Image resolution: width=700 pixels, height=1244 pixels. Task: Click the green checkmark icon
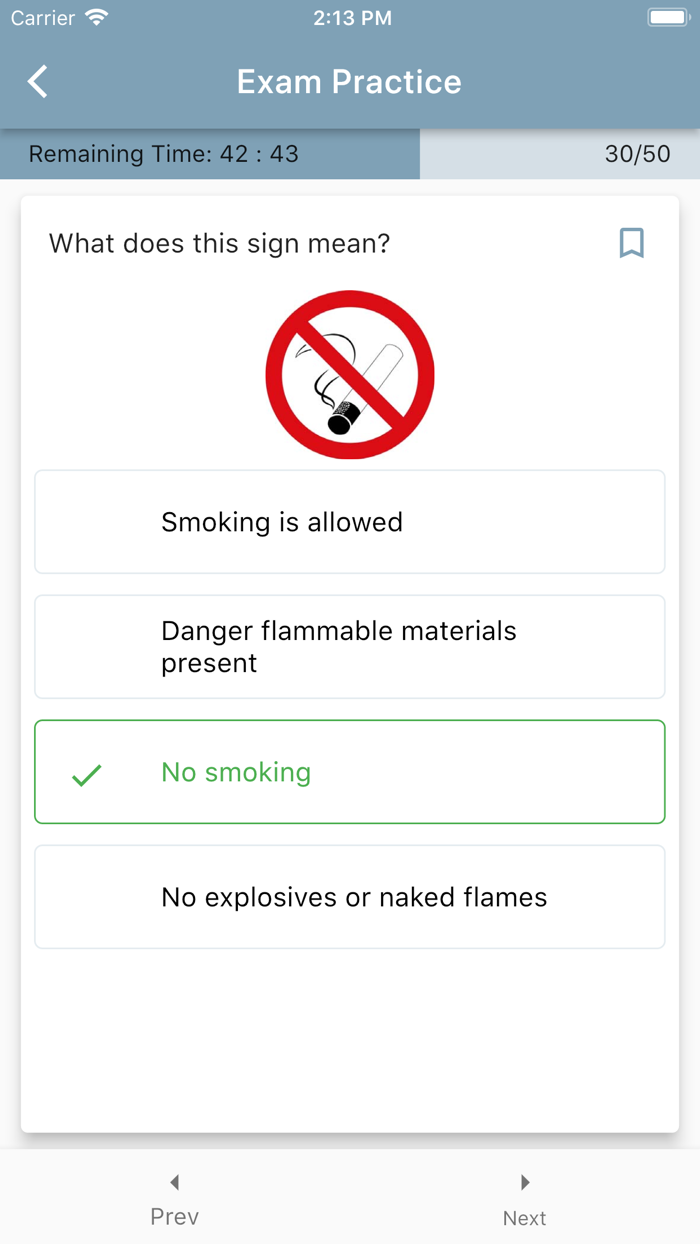(x=87, y=774)
